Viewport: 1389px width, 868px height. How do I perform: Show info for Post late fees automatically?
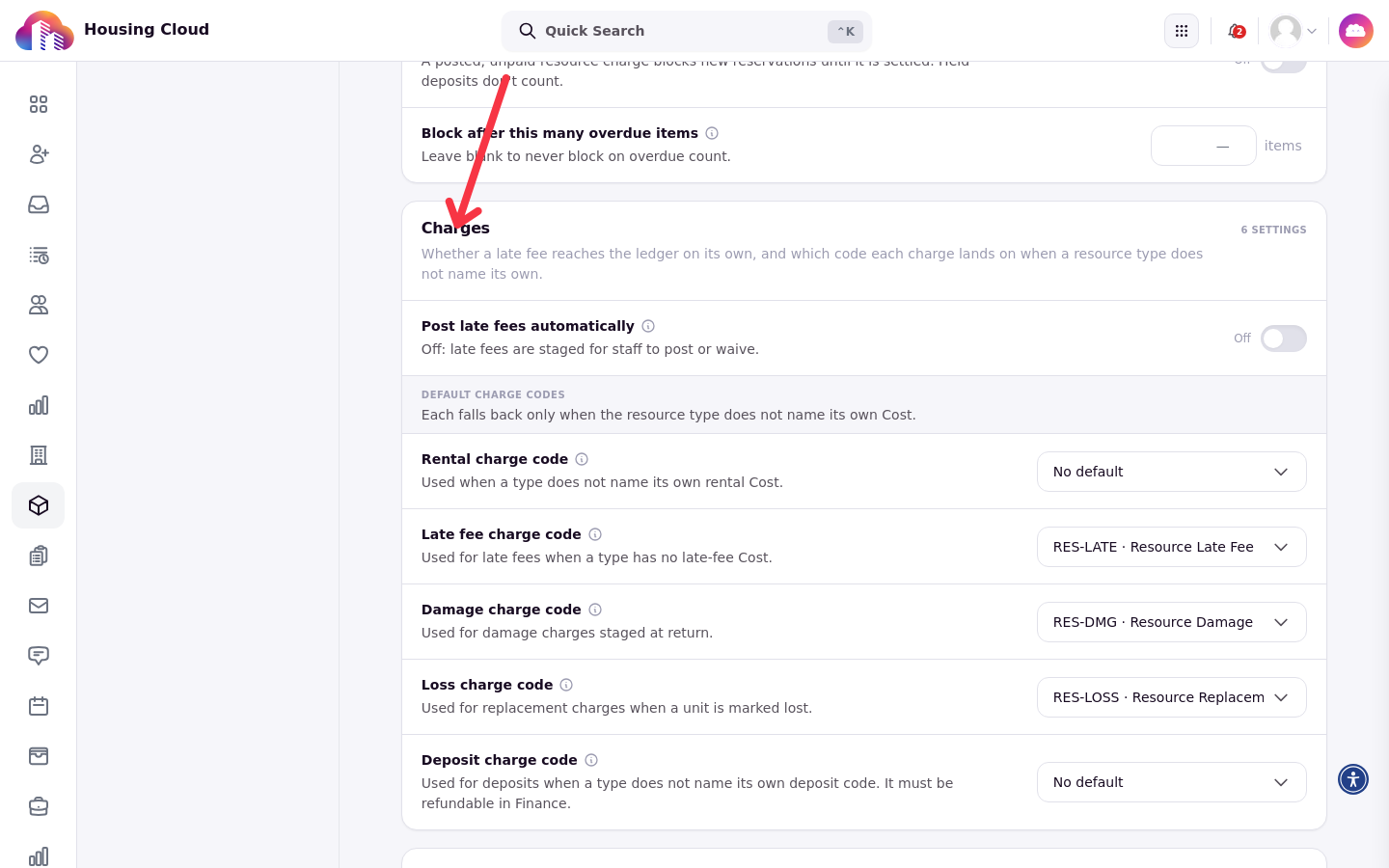[648, 326]
